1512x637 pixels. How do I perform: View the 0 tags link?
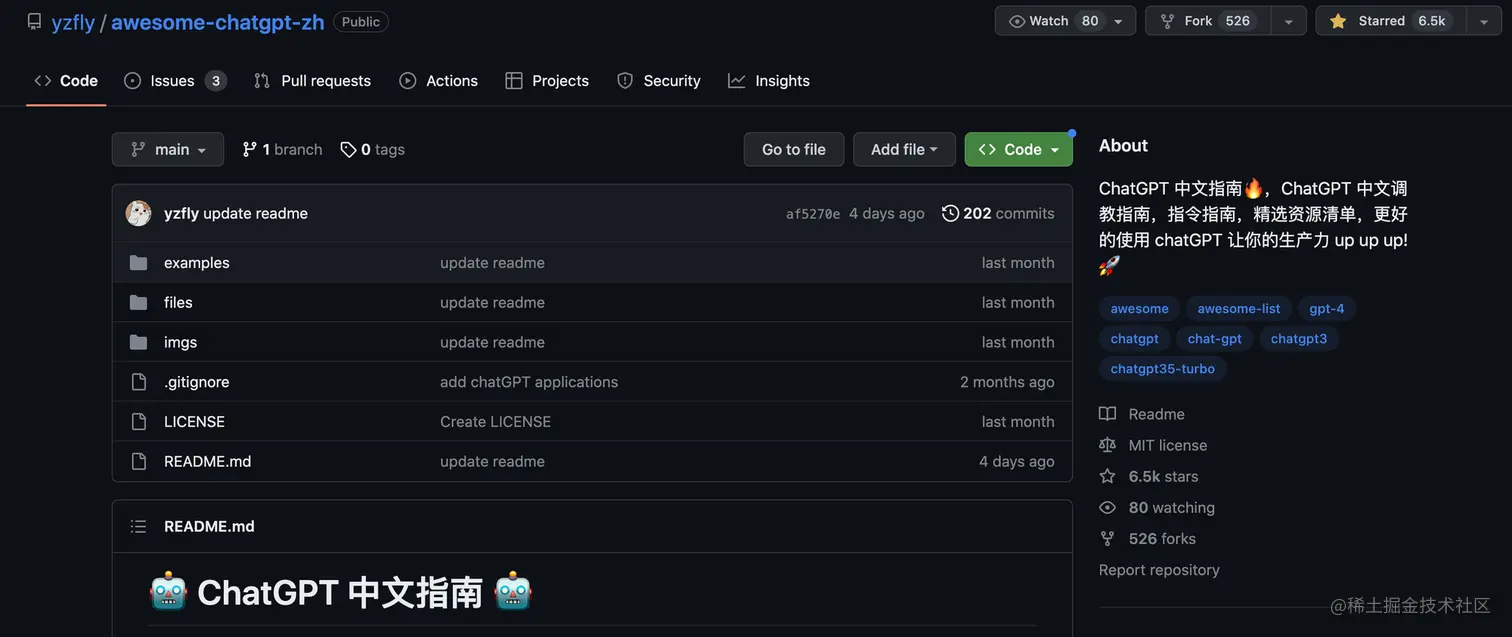click(373, 149)
